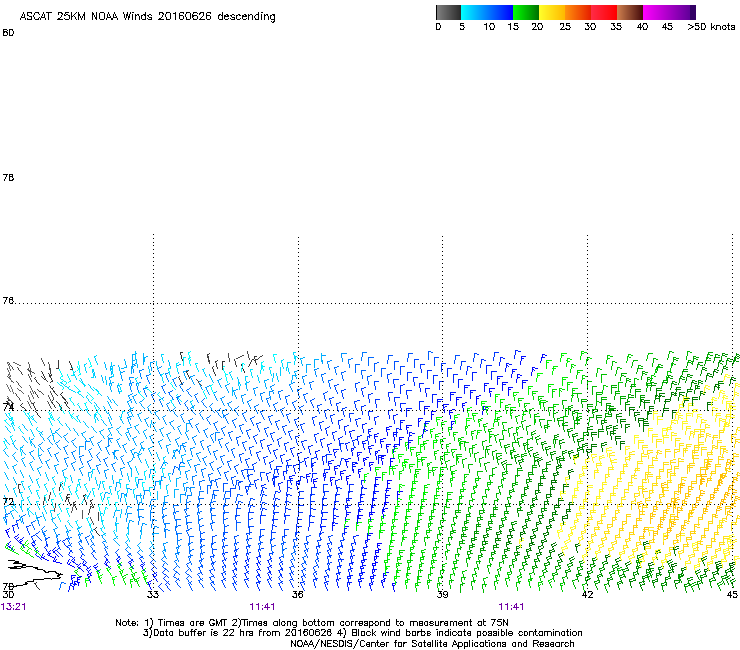Click the purple '13:21' pass time label

[14, 607]
